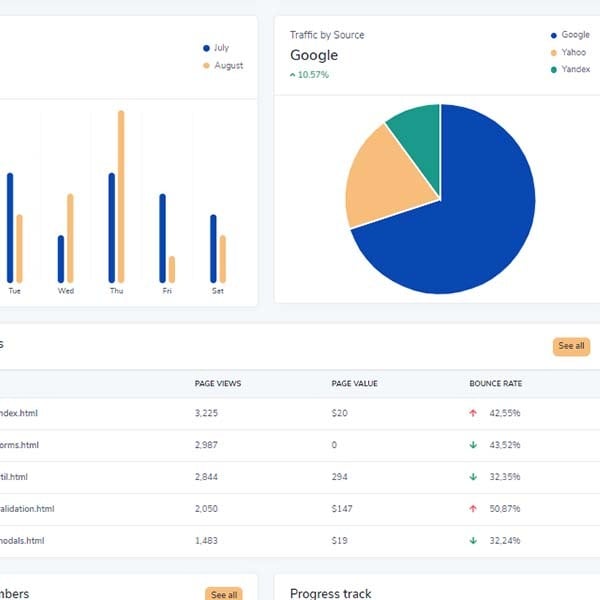Open the forms.html page link
Viewport: 600px width, 600px height.
[x=19, y=445]
